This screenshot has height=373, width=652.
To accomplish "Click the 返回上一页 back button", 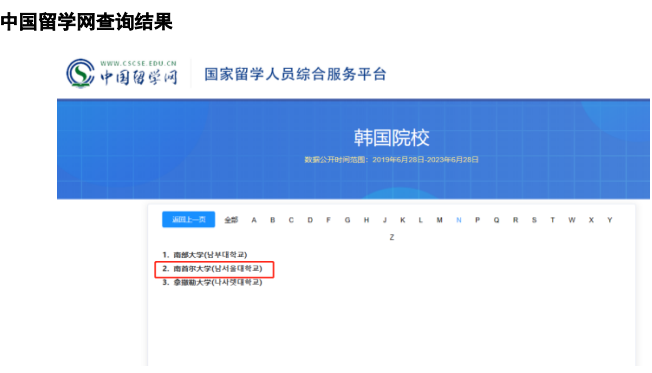I will coord(188,220).
